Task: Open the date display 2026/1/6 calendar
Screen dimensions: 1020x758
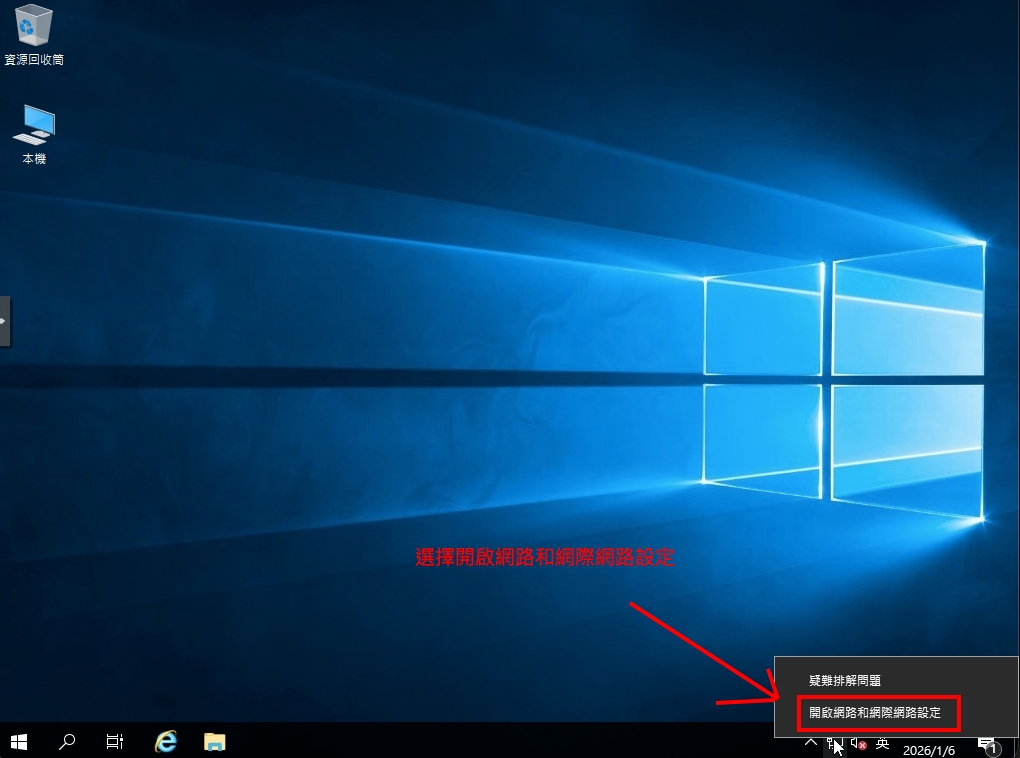Action: [930, 749]
